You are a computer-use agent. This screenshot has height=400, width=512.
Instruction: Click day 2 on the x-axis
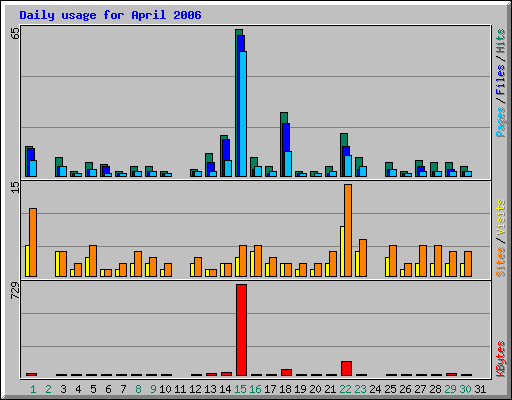click(48, 389)
